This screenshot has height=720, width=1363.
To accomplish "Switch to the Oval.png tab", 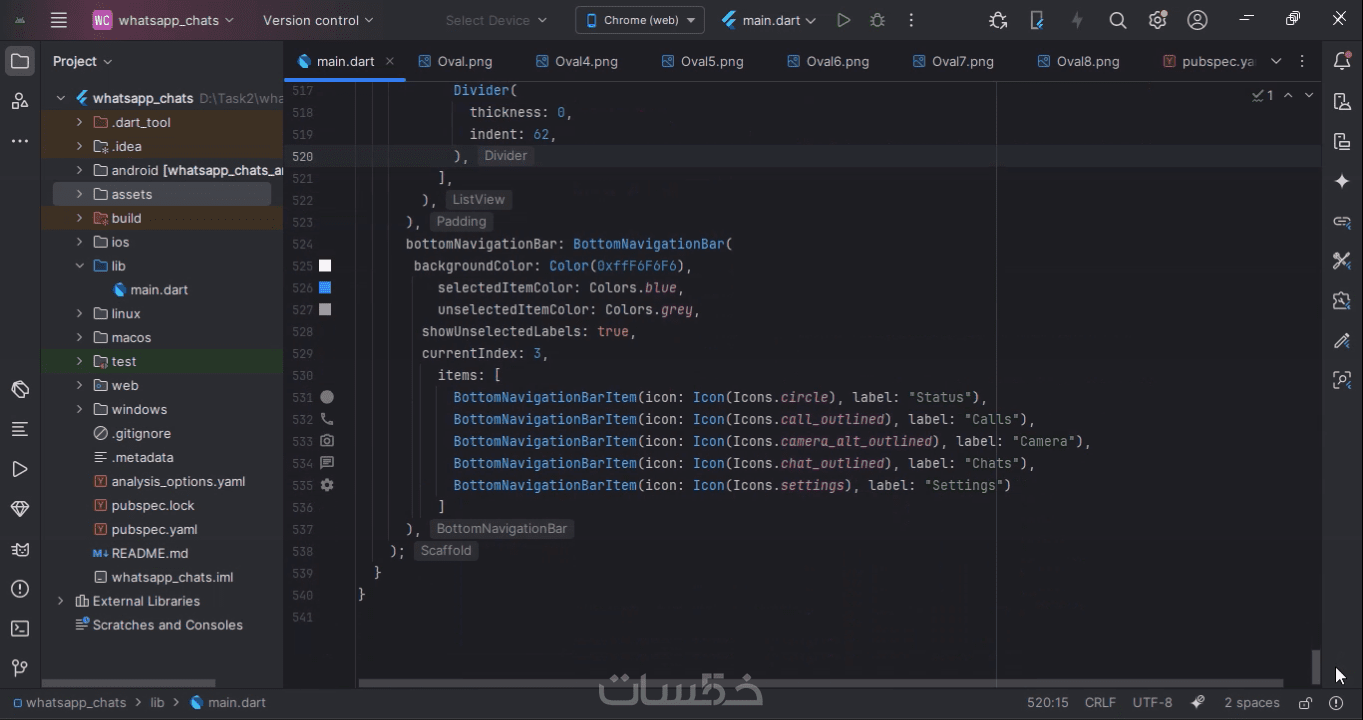I will pyautogui.click(x=455, y=61).
